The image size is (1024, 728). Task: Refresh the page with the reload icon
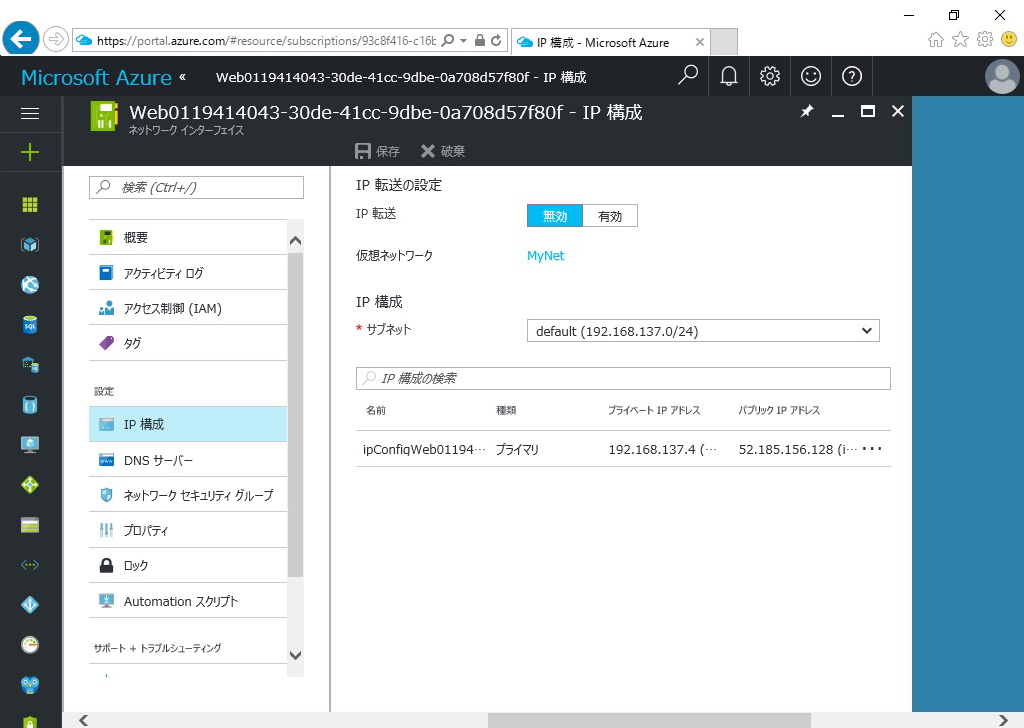(496, 40)
